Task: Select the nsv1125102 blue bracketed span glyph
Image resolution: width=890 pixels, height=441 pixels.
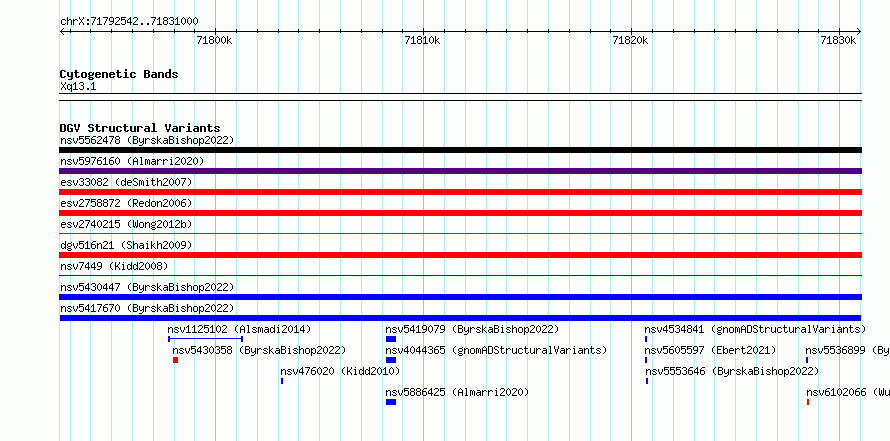Action: point(205,339)
